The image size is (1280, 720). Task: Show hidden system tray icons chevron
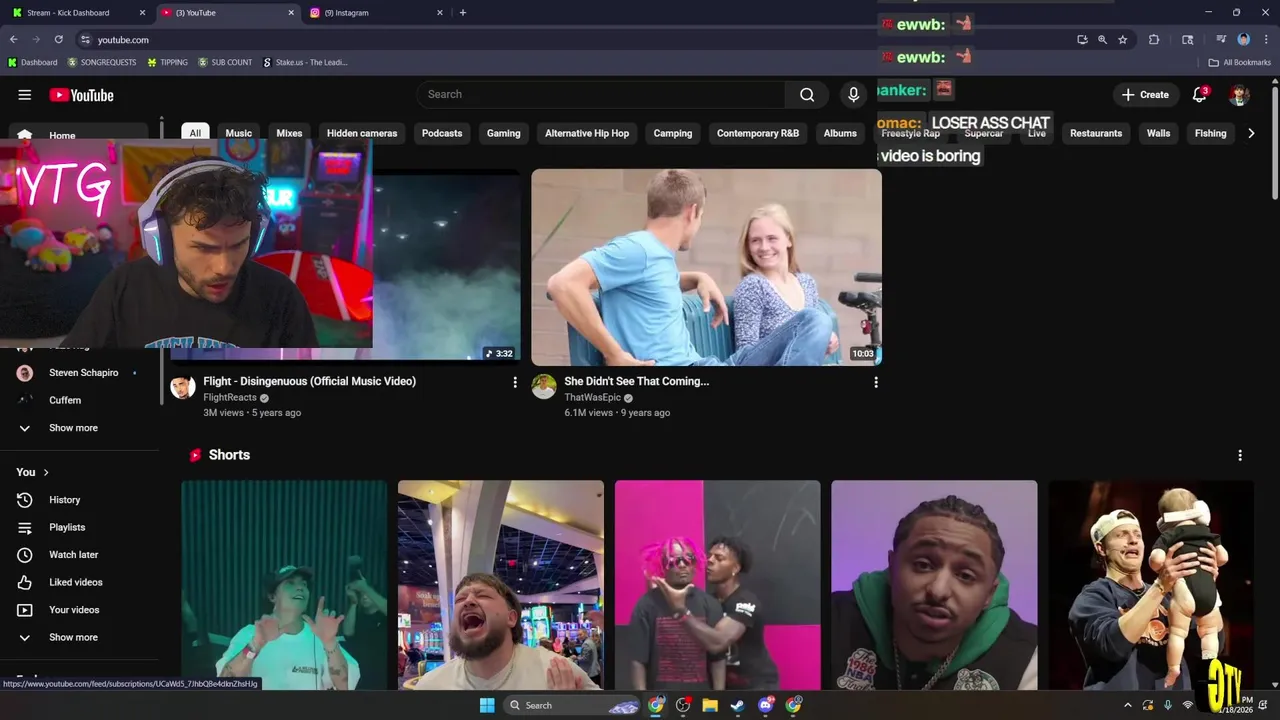[x=1127, y=705]
